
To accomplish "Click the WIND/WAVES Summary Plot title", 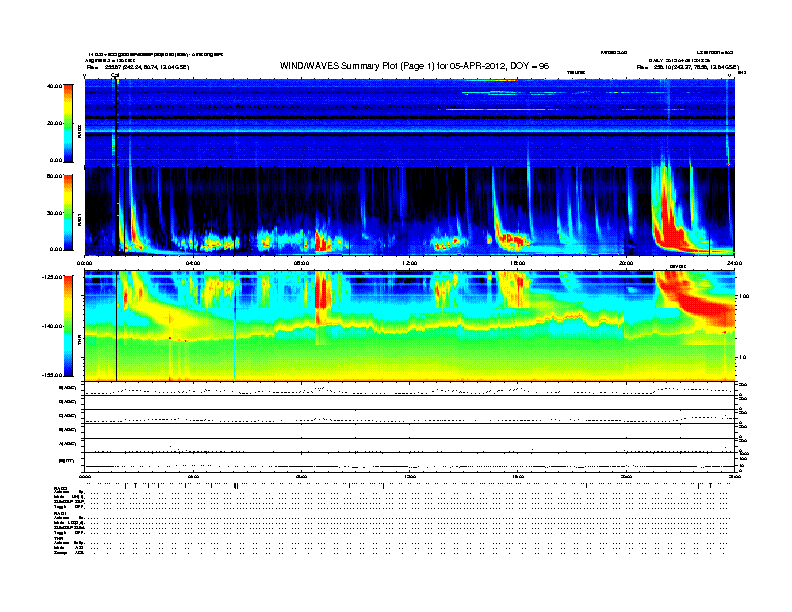I will click(414, 66).
